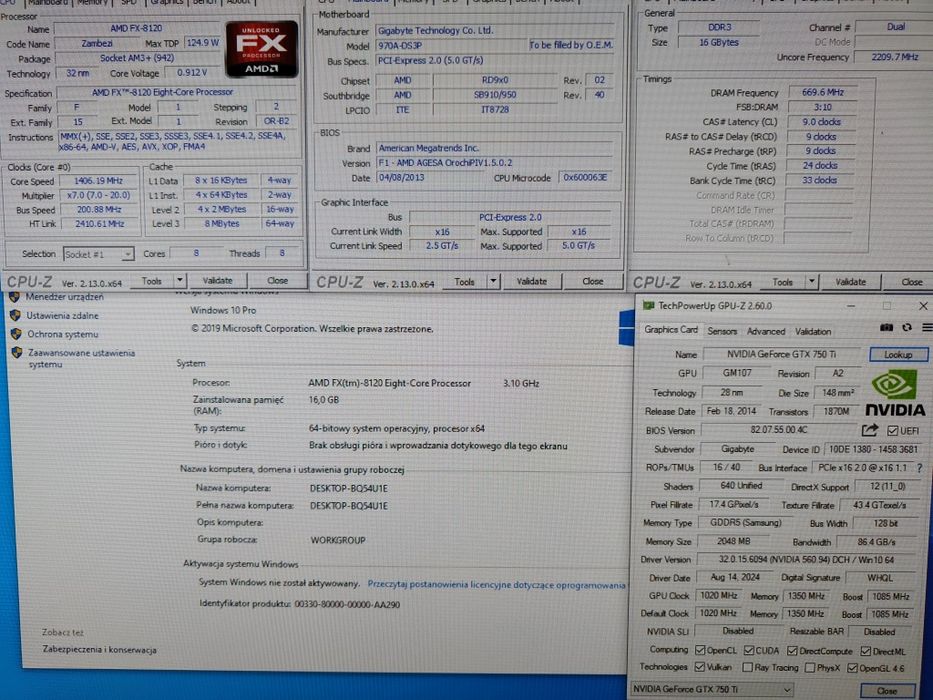Click Close button at GPU-Z bottom
The height and width of the screenshot is (700, 933).
coord(887,690)
